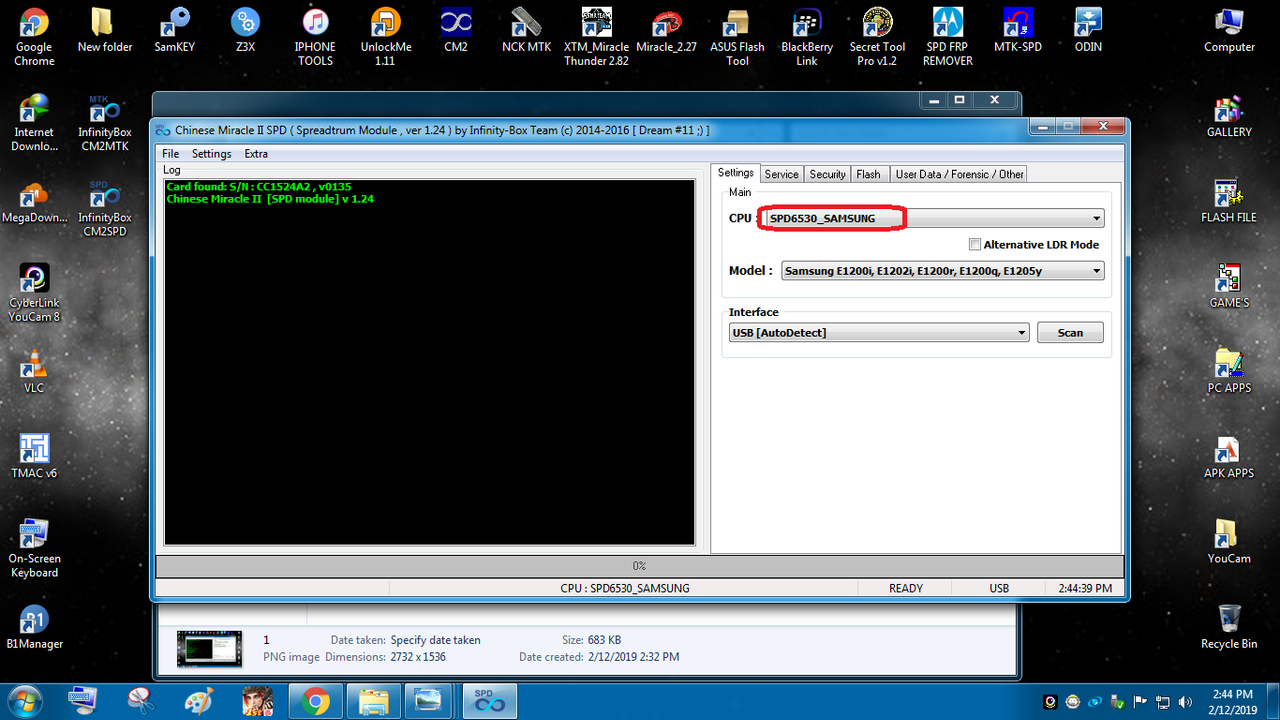1280x720 pixels.
Task: Click the READY status bar entry
Action: [906, 589]
